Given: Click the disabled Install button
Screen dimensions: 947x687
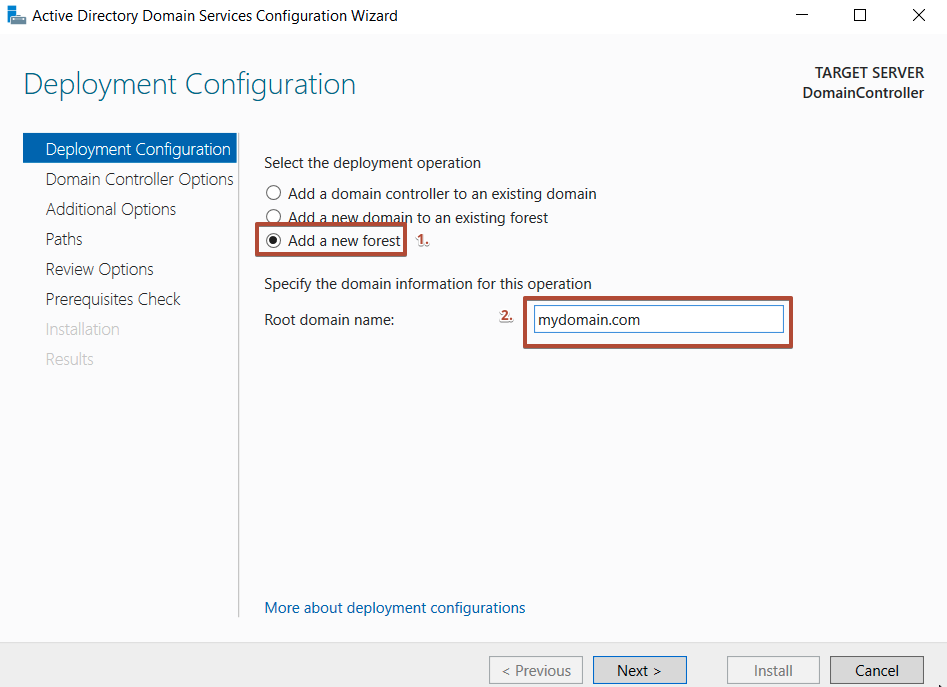Looking at the screenshot, I should 772,670.
